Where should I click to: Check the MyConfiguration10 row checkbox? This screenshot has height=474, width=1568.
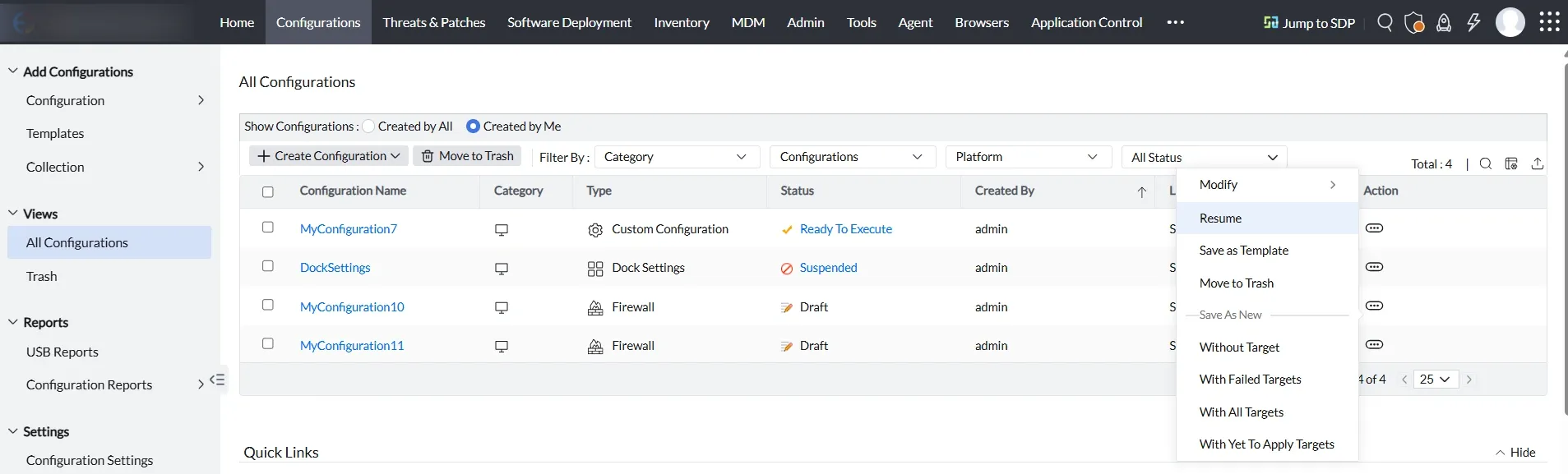pos(268,305)
